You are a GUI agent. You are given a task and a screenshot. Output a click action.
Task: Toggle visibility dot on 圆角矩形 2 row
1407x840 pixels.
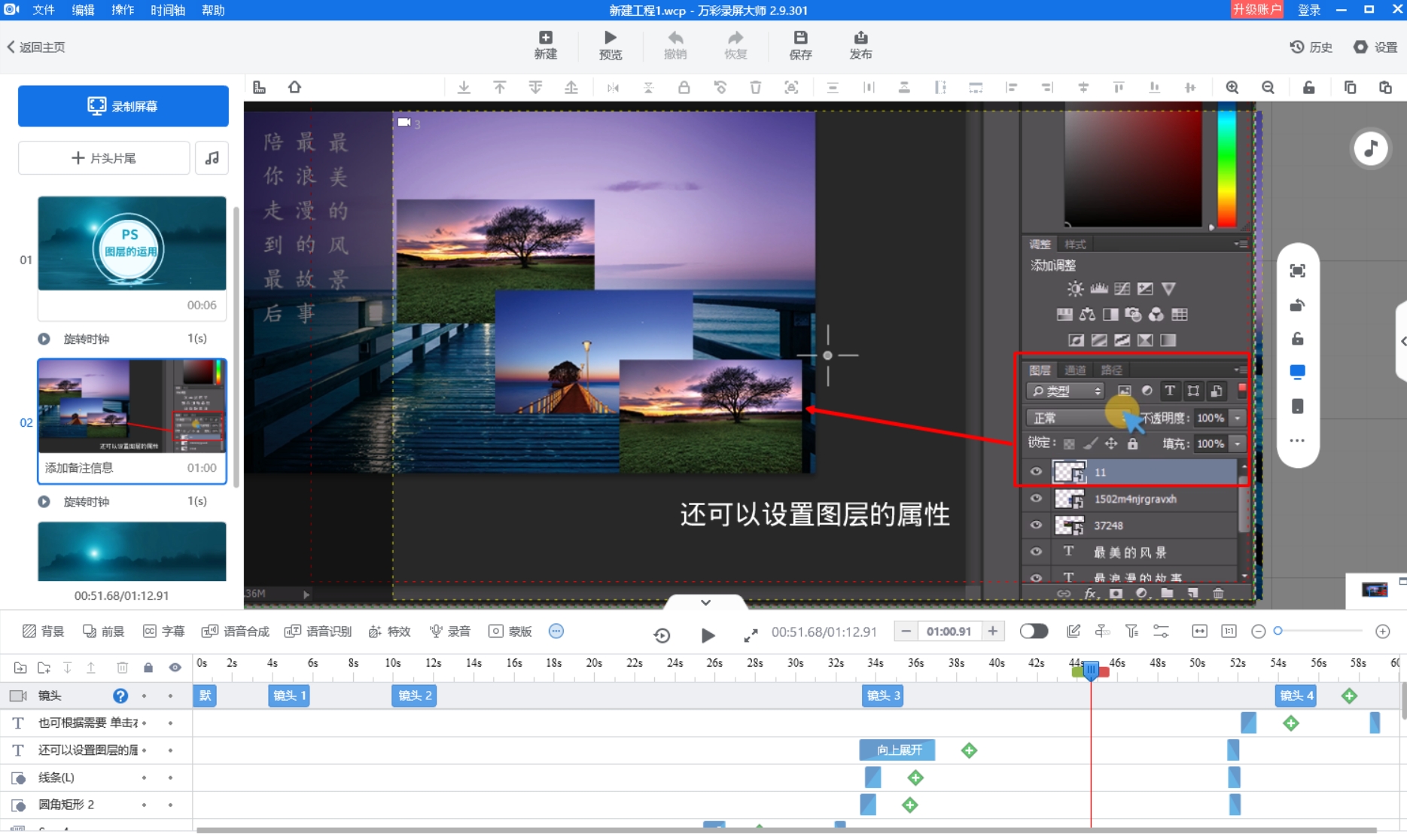(171, 805)
